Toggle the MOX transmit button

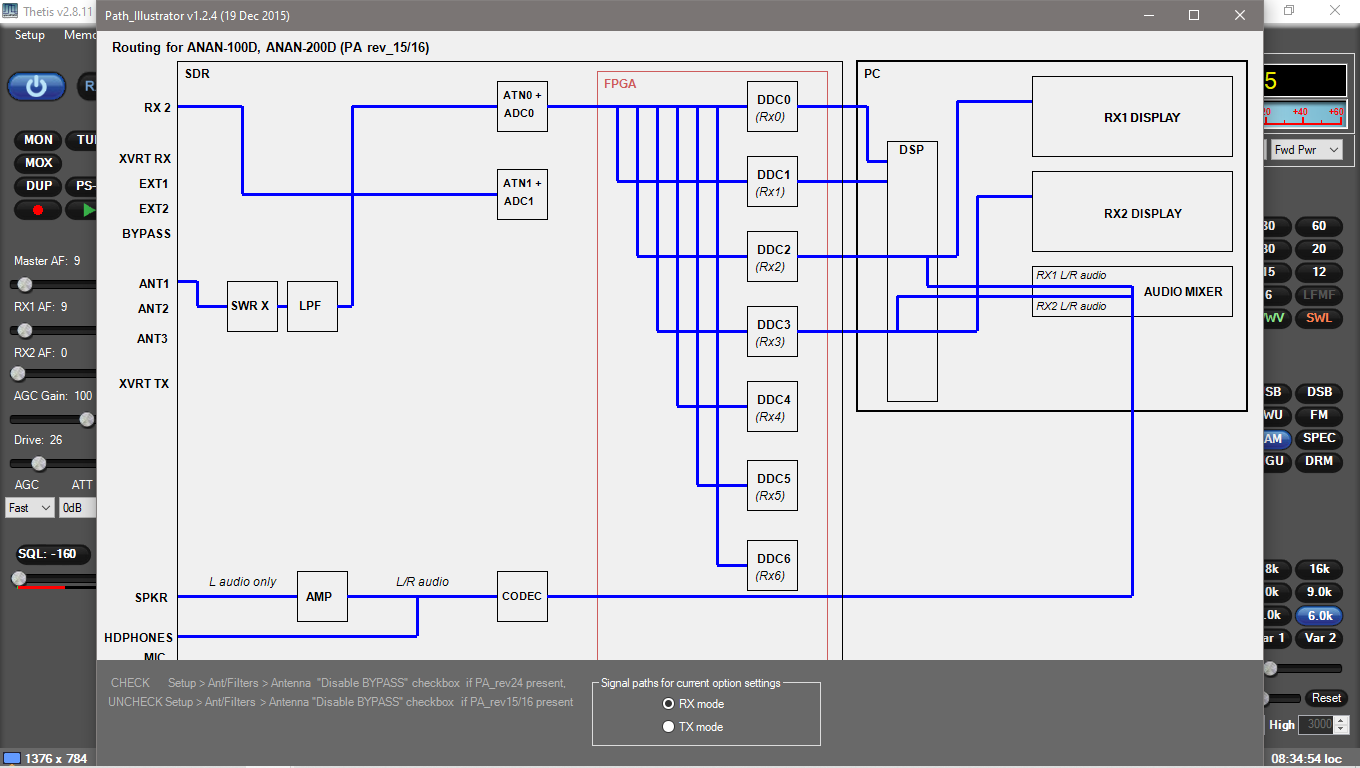pos(38,163)
